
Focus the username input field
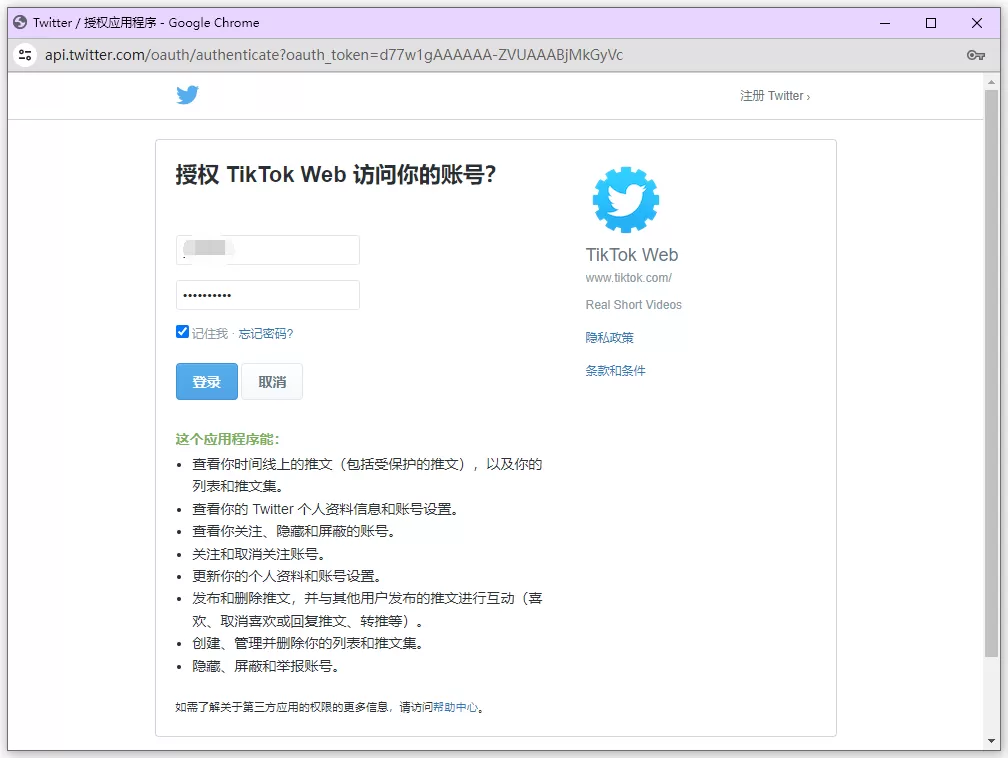267,249
